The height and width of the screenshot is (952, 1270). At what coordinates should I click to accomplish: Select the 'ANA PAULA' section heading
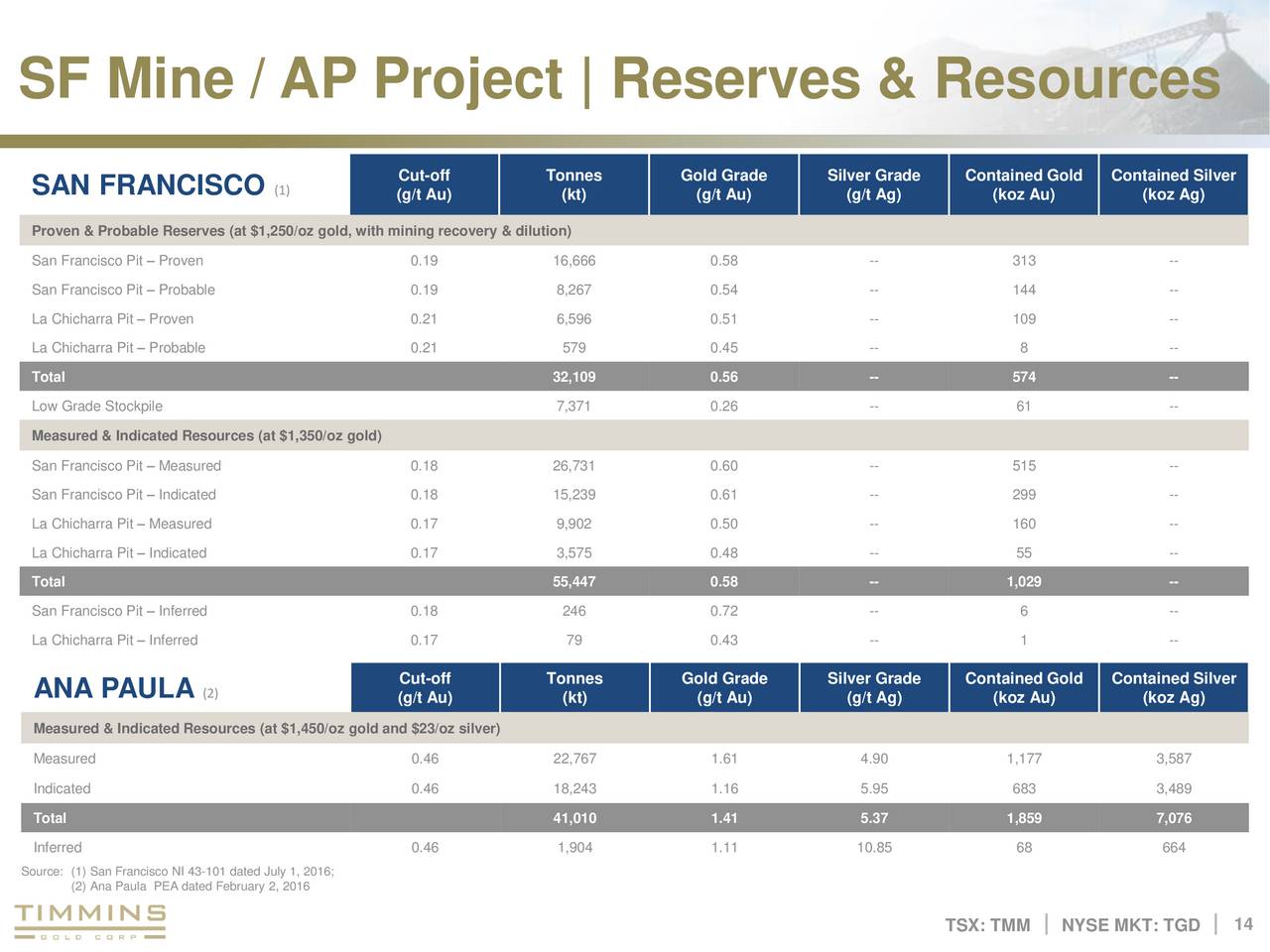tap(114, 688)
